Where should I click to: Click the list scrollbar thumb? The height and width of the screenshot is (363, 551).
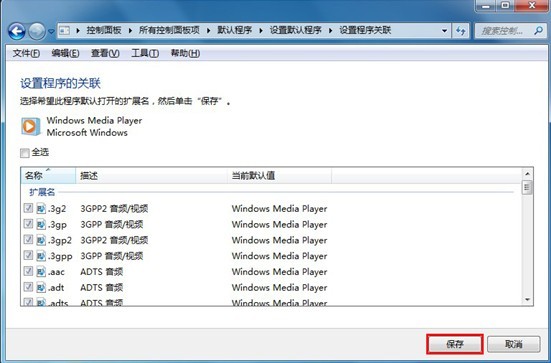coord(527,187)
